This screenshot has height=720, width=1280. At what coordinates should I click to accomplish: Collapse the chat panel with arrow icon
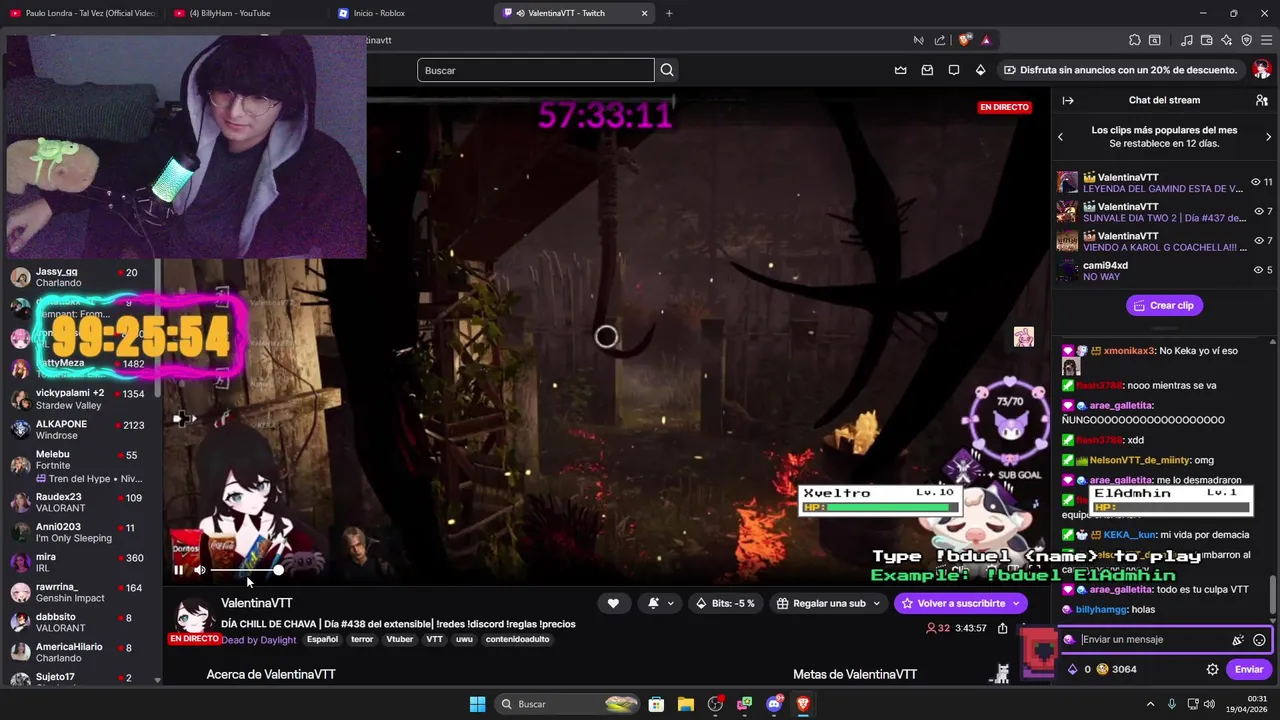[1068, 100]
